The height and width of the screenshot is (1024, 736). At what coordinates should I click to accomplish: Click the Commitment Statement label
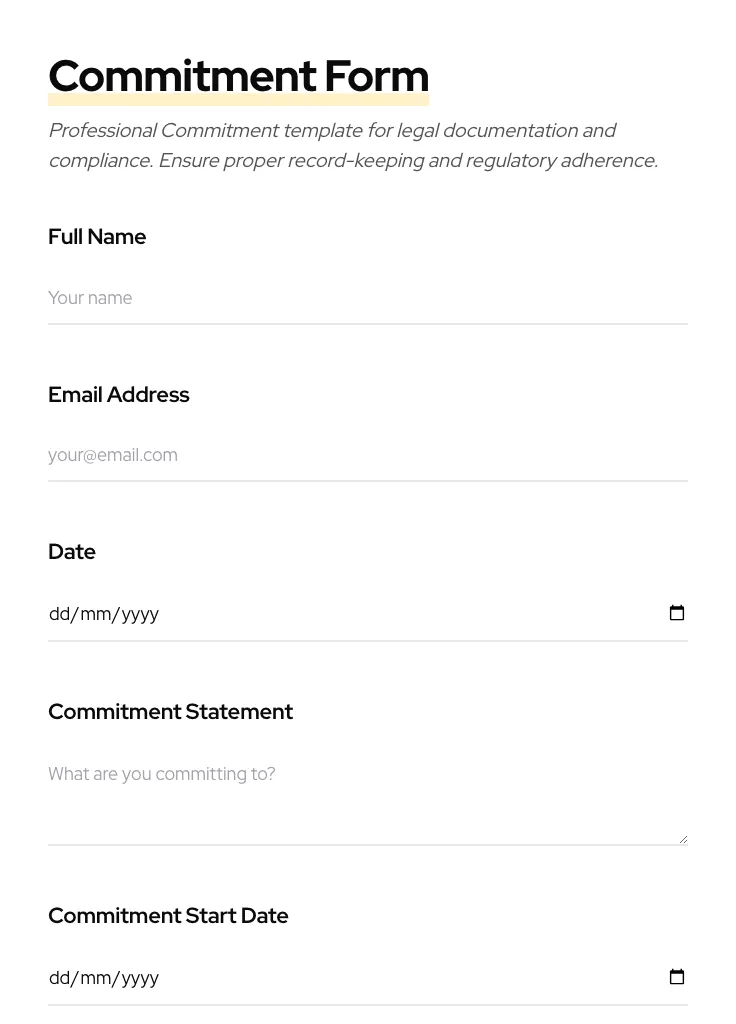pyautogui.click(x=170, y=712)
